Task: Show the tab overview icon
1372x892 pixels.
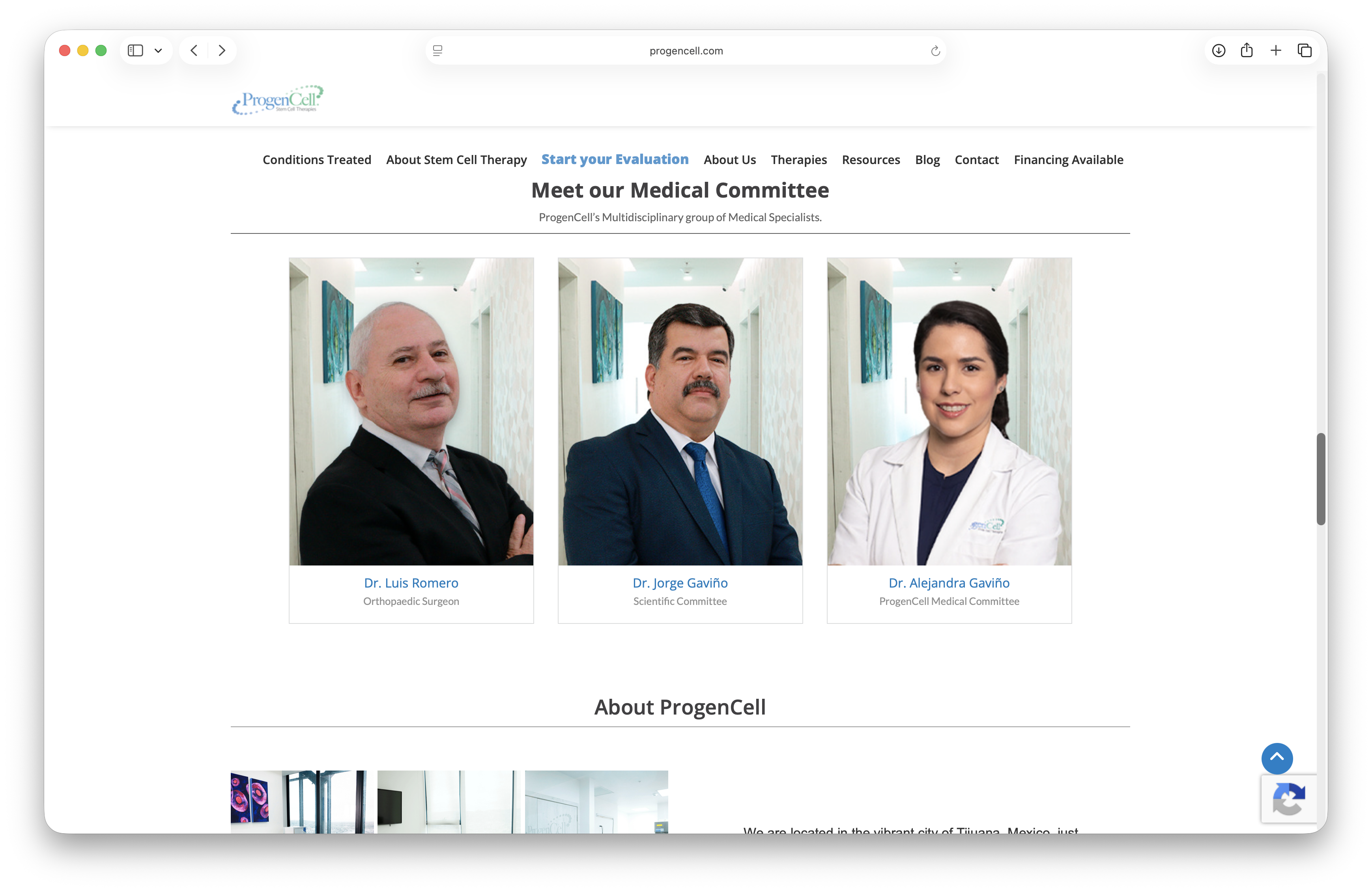Action: point(1305,51)
